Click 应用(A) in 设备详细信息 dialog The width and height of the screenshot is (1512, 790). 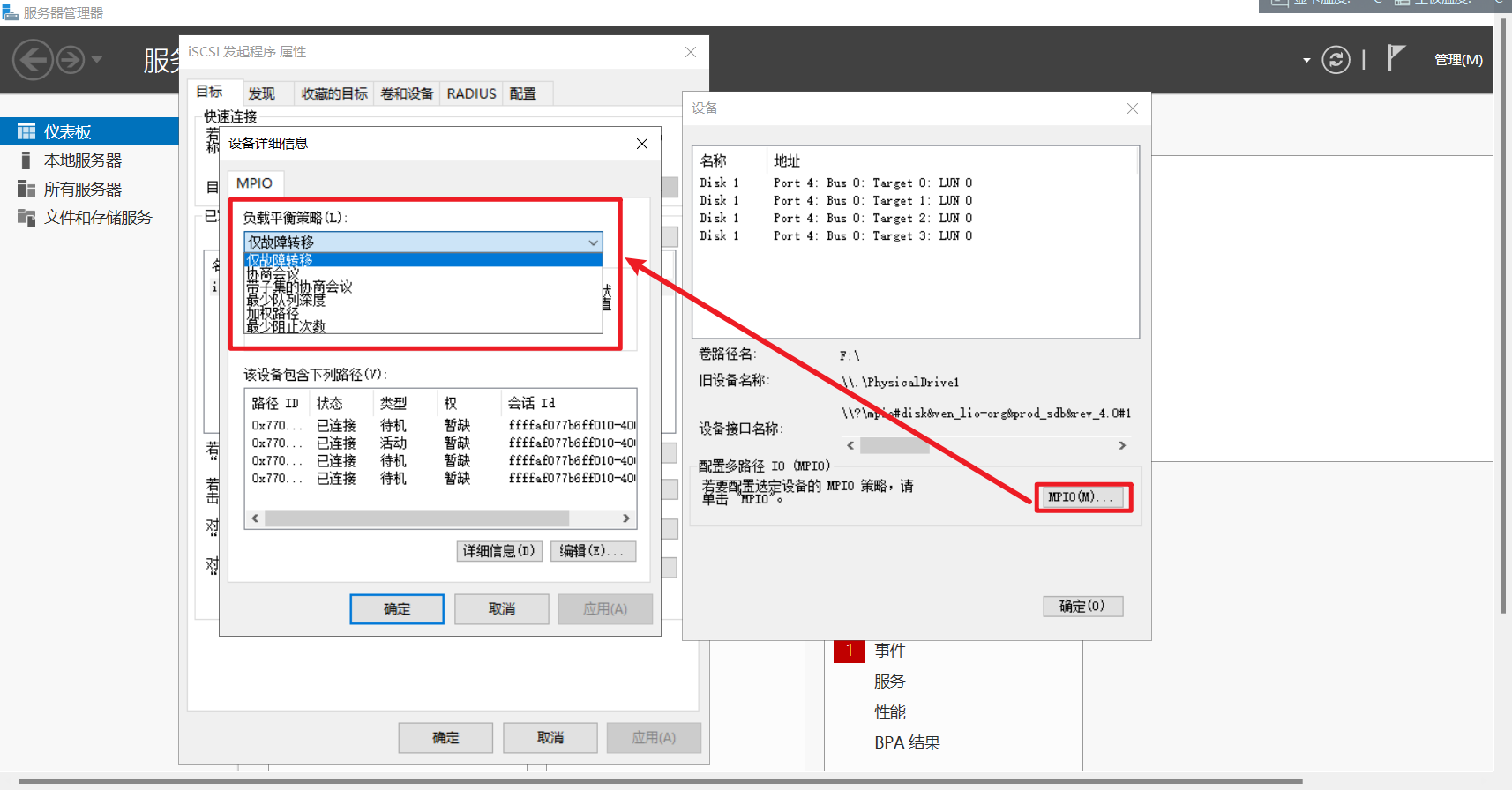pyautogui.click(x=605, y=609)
